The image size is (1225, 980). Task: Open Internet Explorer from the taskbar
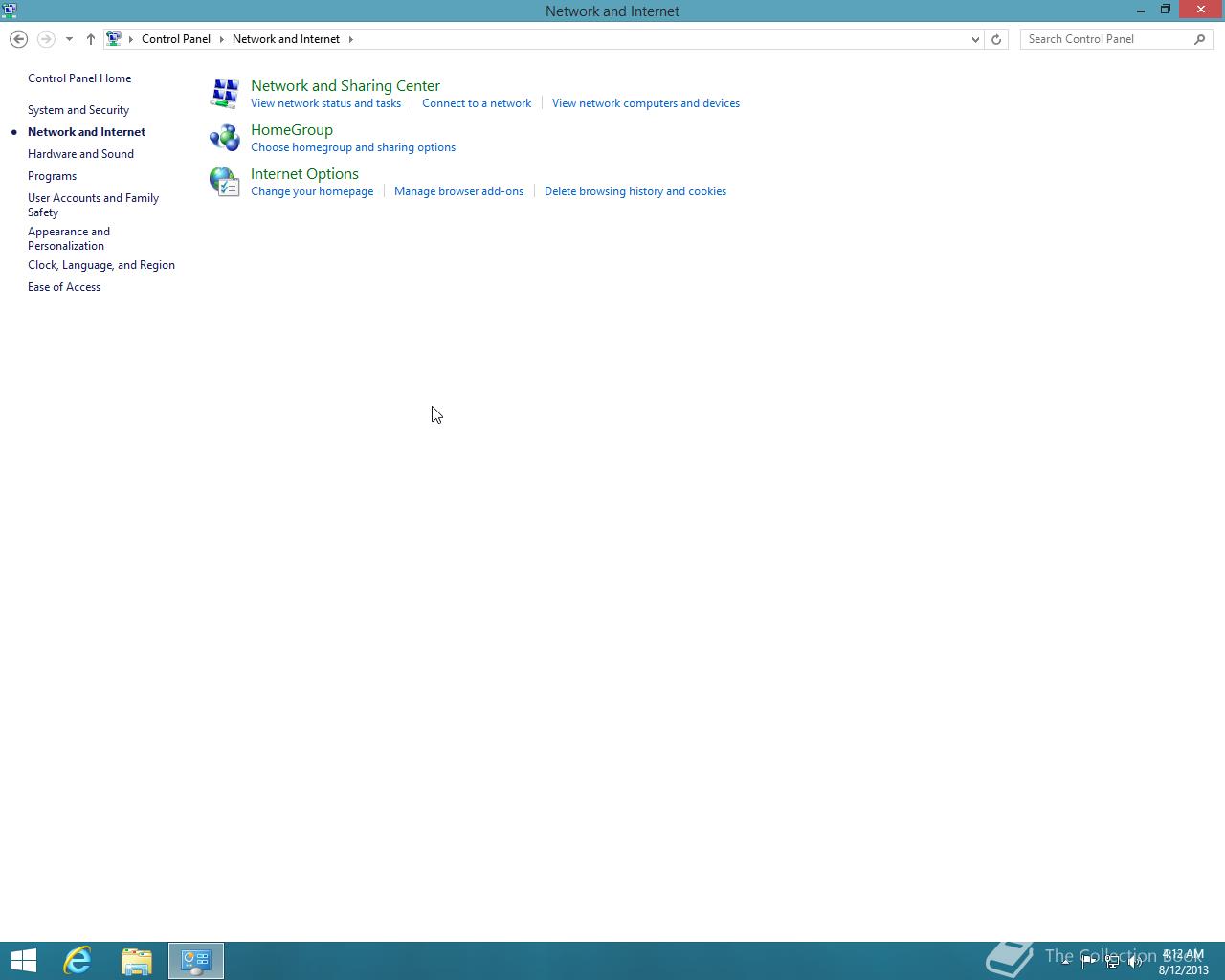[x=78, y=961]
